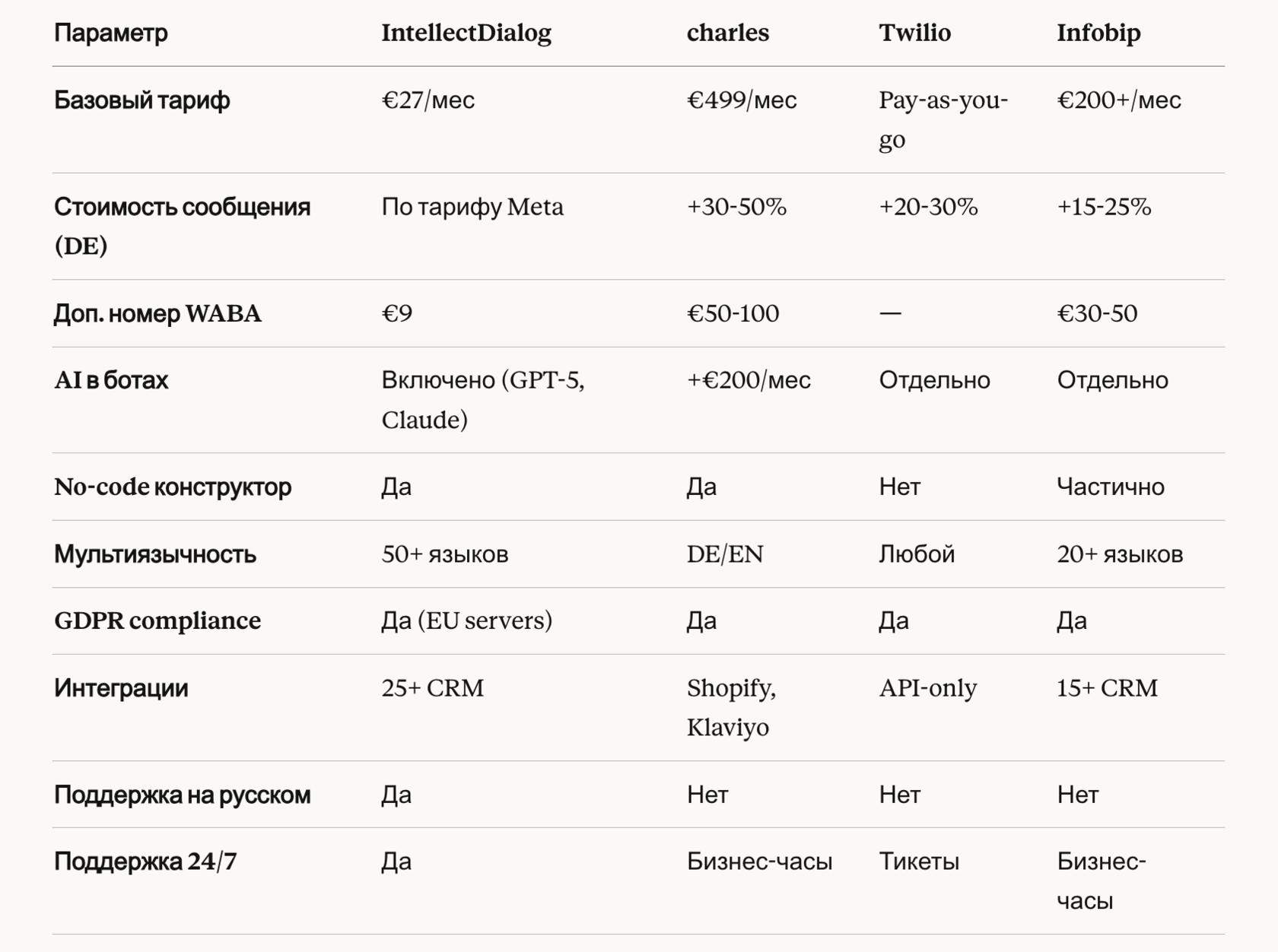Click the €27/мес base price cell
Screen dimensions: 1278x952
(428, 100)
